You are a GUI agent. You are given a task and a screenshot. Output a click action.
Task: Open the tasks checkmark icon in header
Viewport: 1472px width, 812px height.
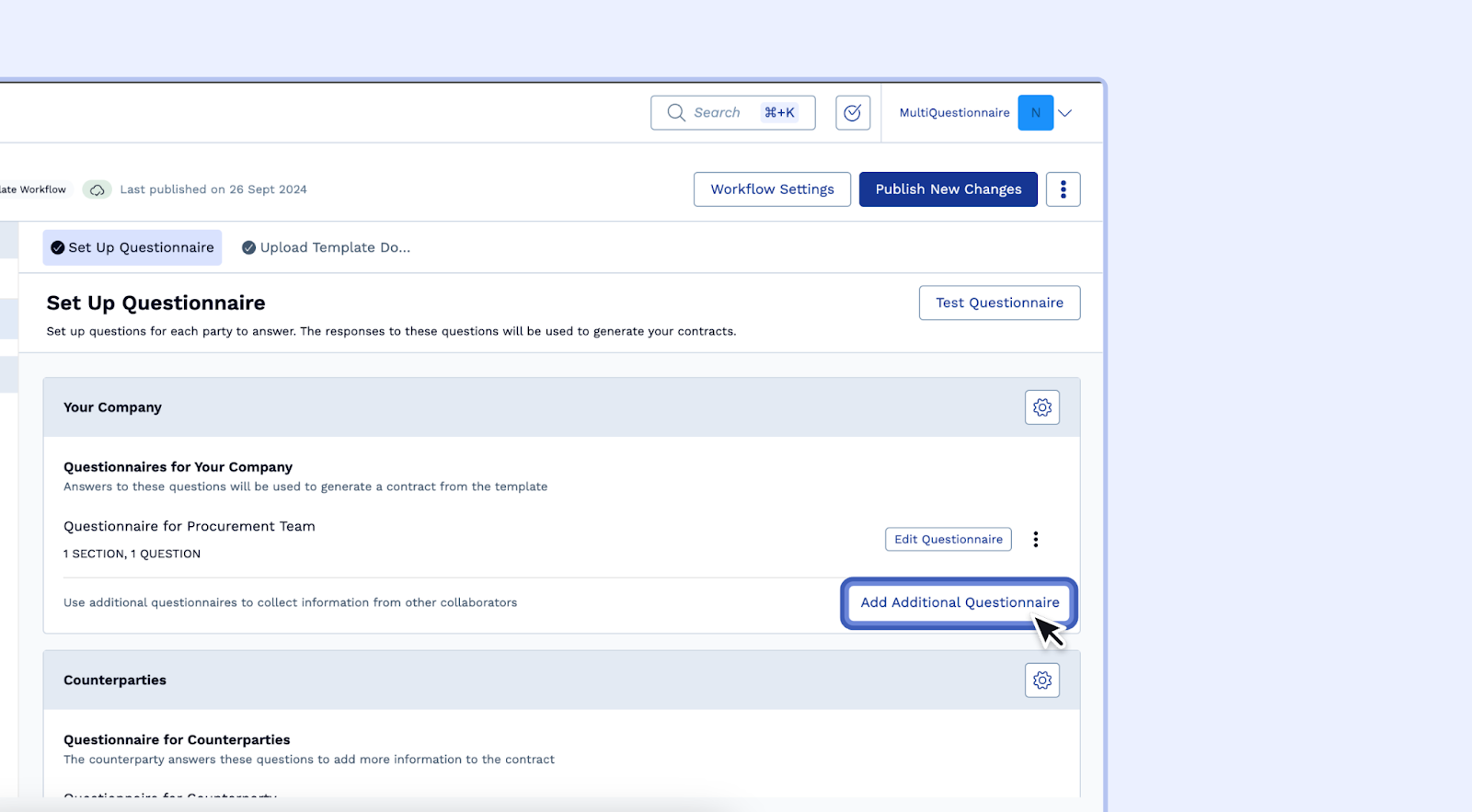[853, 112]
